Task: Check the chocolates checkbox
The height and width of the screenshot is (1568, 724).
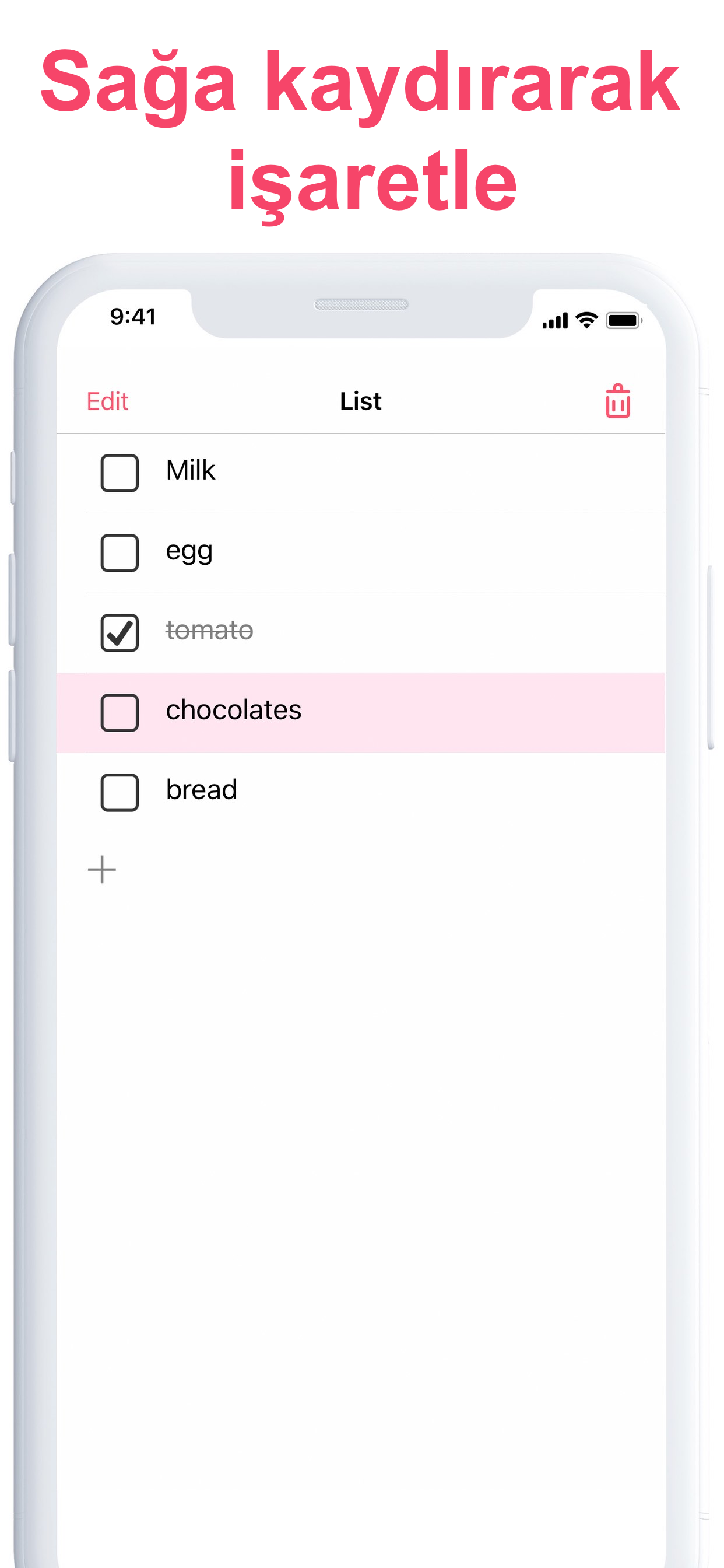Action: 120,712
